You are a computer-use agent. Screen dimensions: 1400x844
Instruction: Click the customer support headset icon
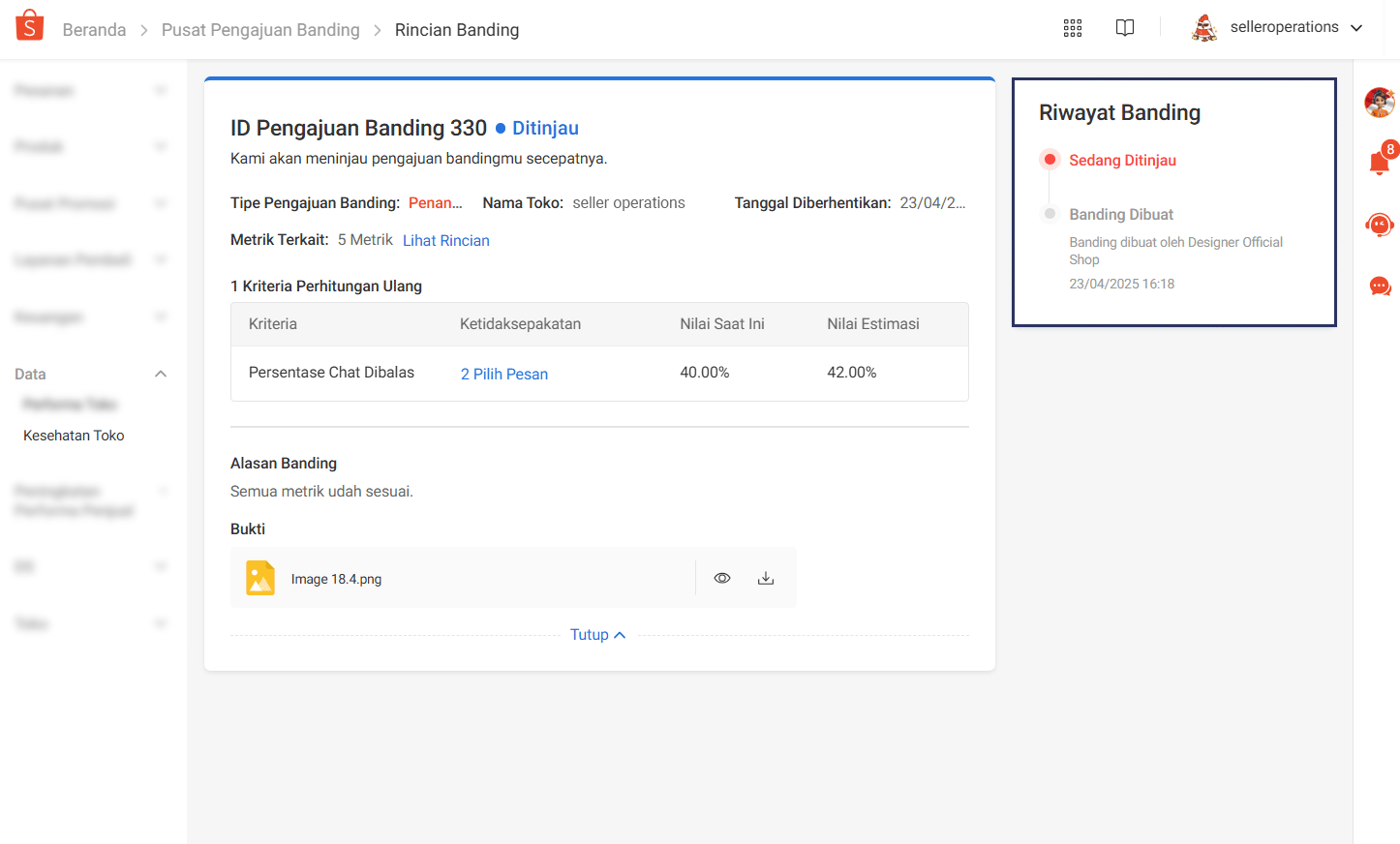pos(1380,226)
